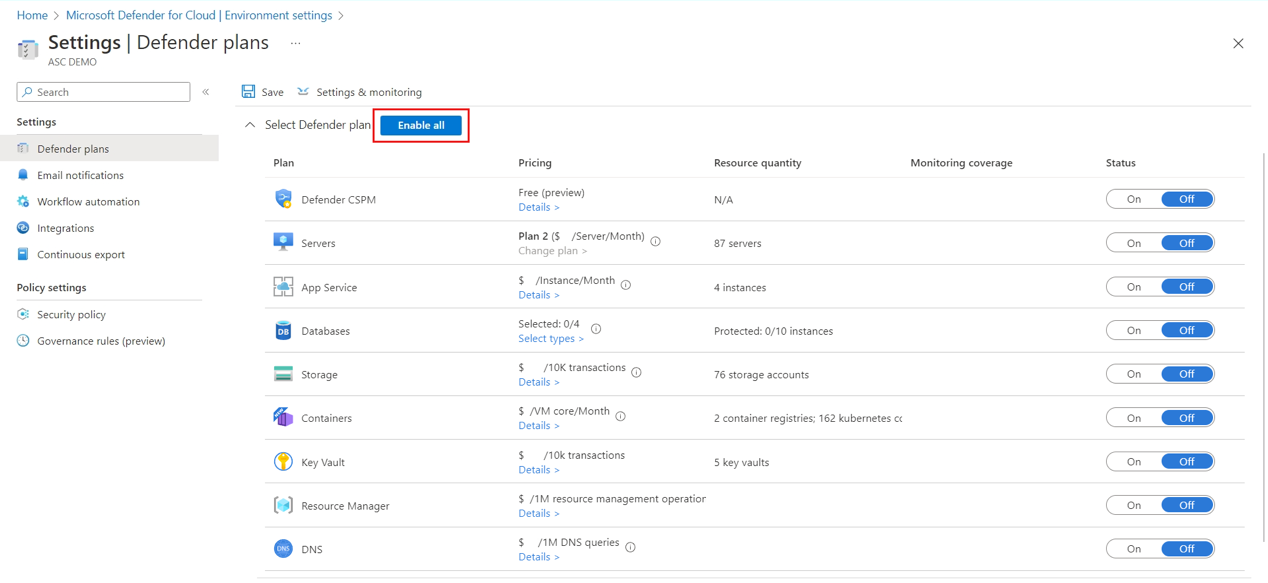Turn On the Servers plan
Image resolution: width=1268 pixels, height=583 pixels.
click(x=1134, y=243)
